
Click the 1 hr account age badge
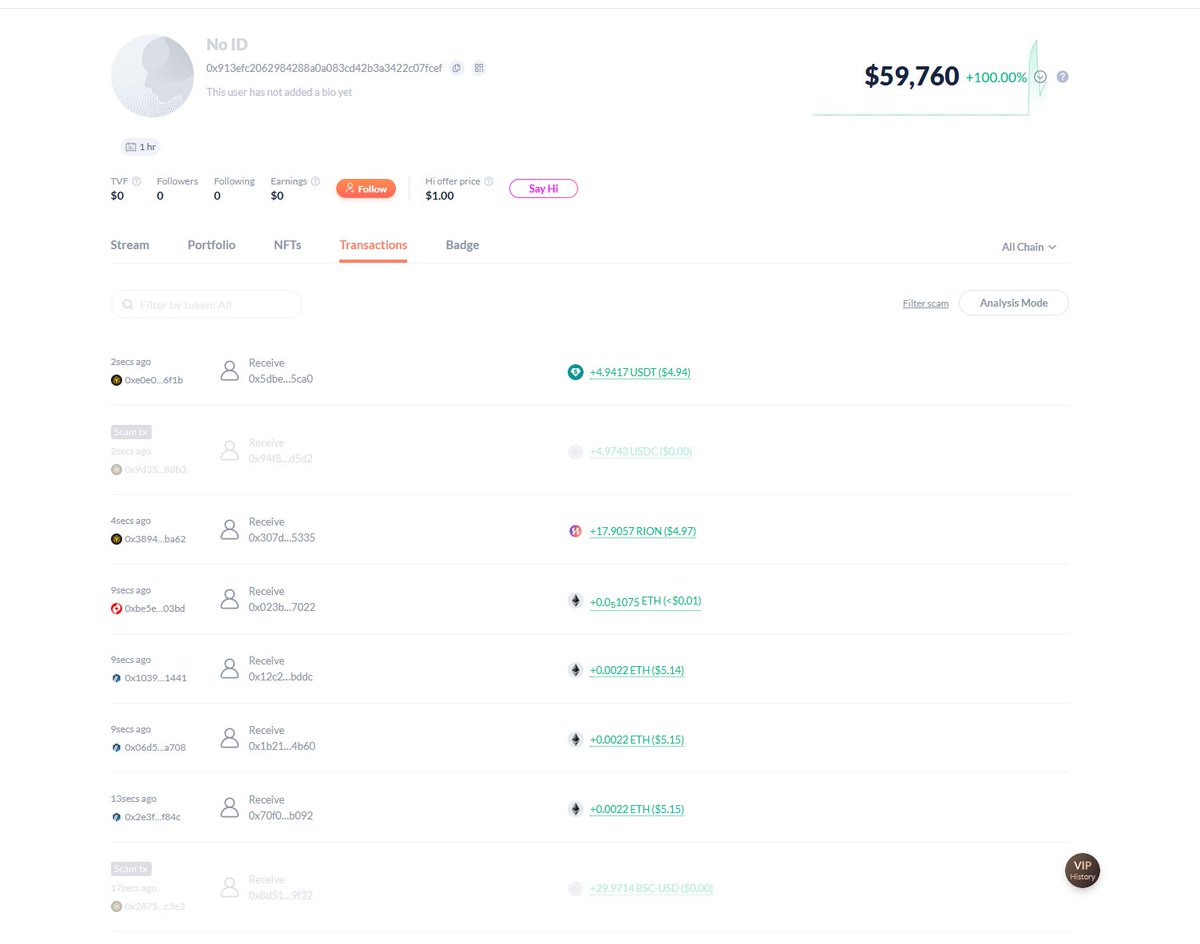point(140,147)
